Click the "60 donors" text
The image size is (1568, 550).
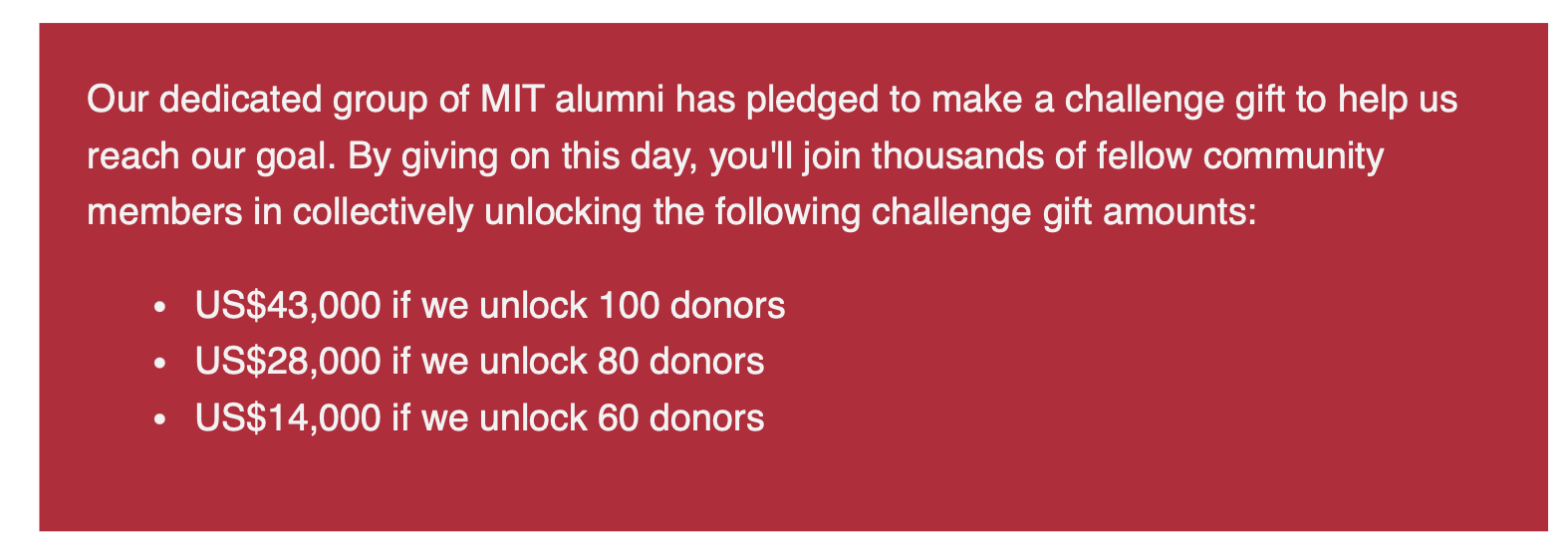[681, 417]
